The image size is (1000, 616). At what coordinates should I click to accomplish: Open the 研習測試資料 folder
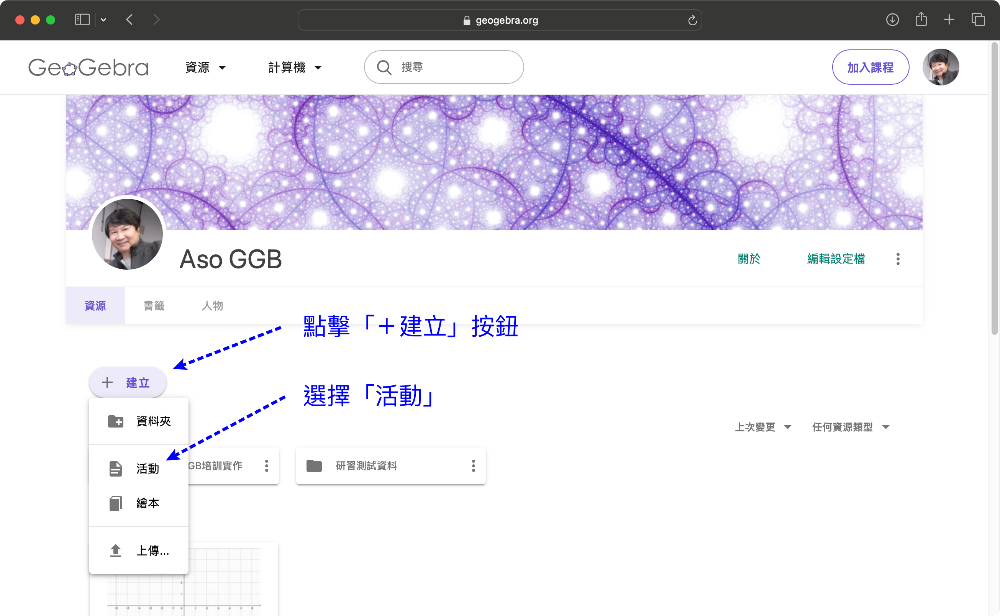pos(391,466)
